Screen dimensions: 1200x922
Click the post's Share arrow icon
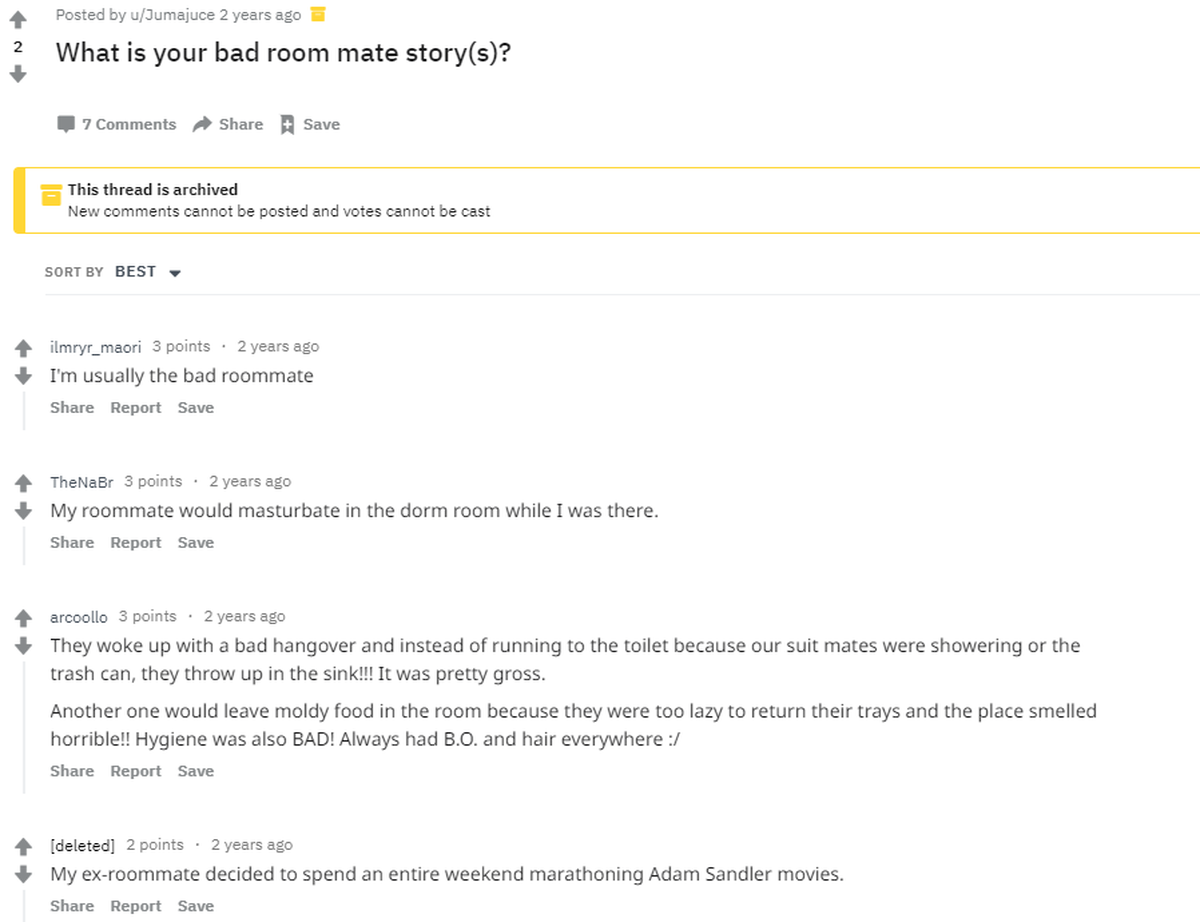(202, 124)
